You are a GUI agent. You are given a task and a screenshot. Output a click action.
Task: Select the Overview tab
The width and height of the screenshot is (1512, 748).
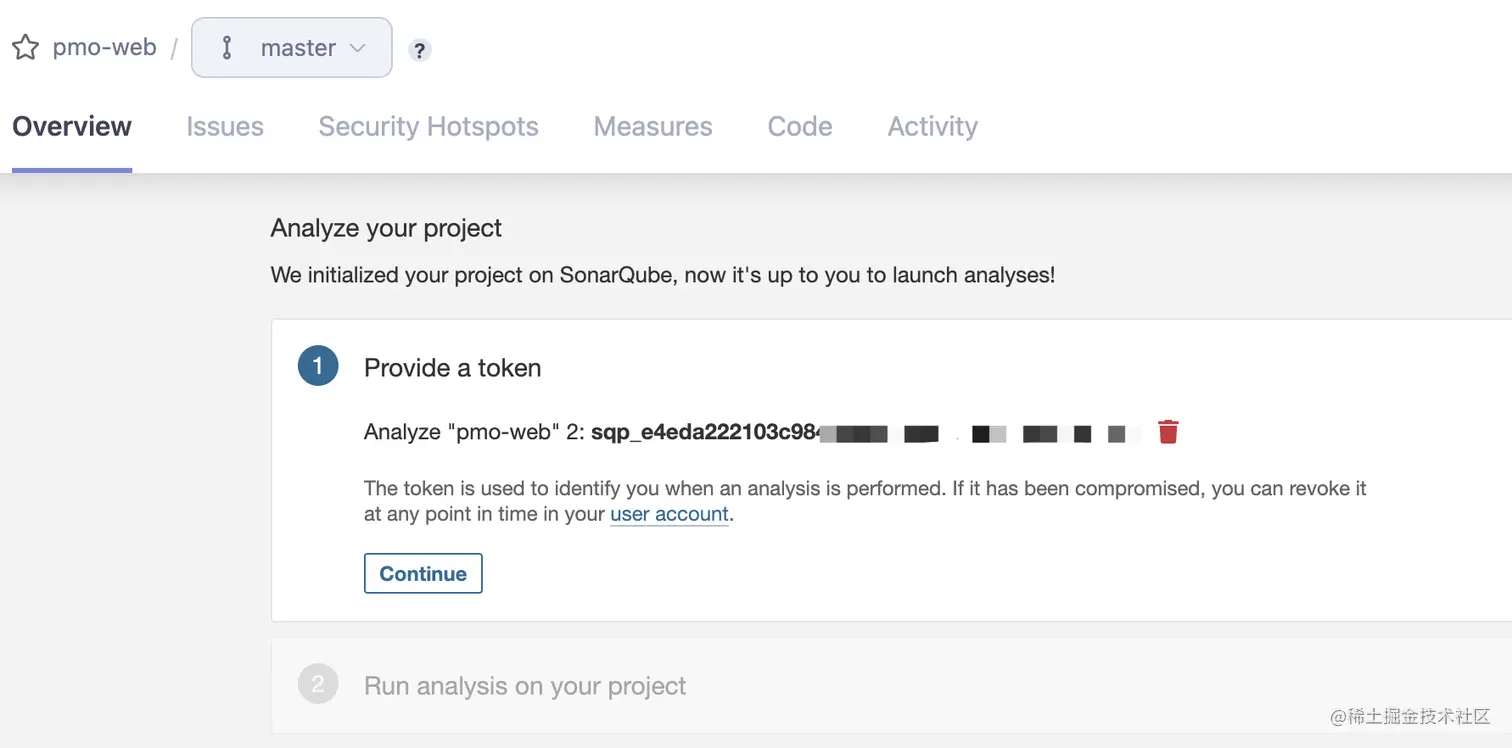[x=72, y=126]
